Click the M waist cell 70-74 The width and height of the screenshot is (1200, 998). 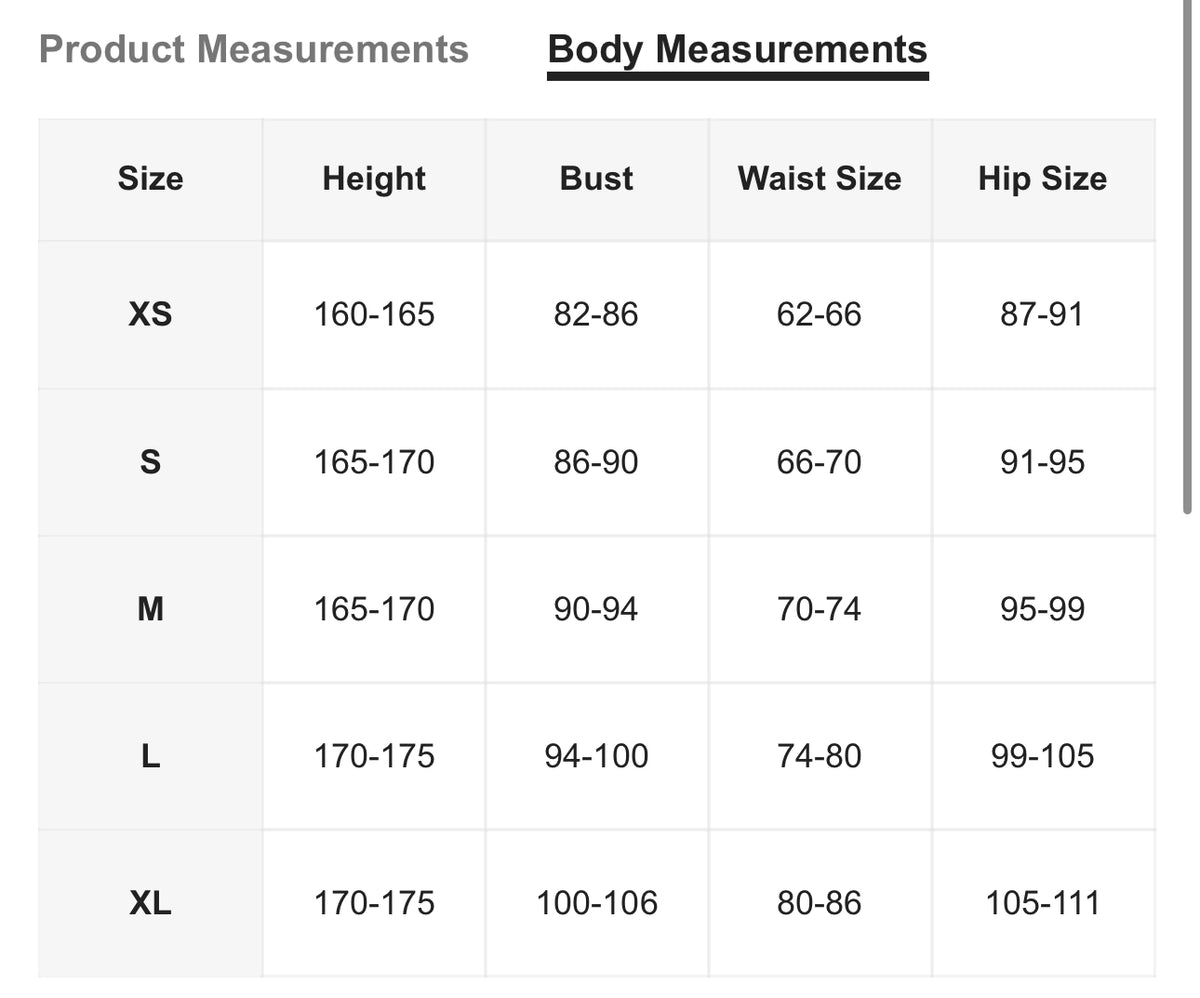(819, 609)
